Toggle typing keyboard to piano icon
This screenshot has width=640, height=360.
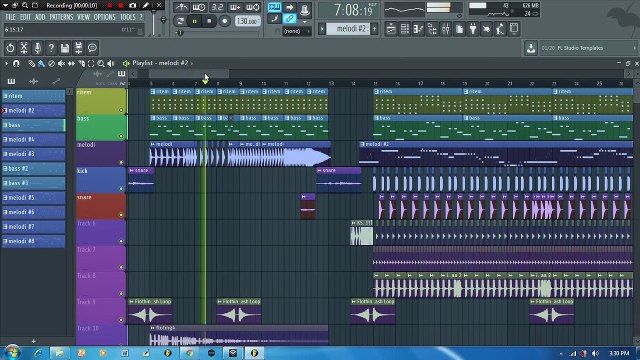[x=274, y=7]
